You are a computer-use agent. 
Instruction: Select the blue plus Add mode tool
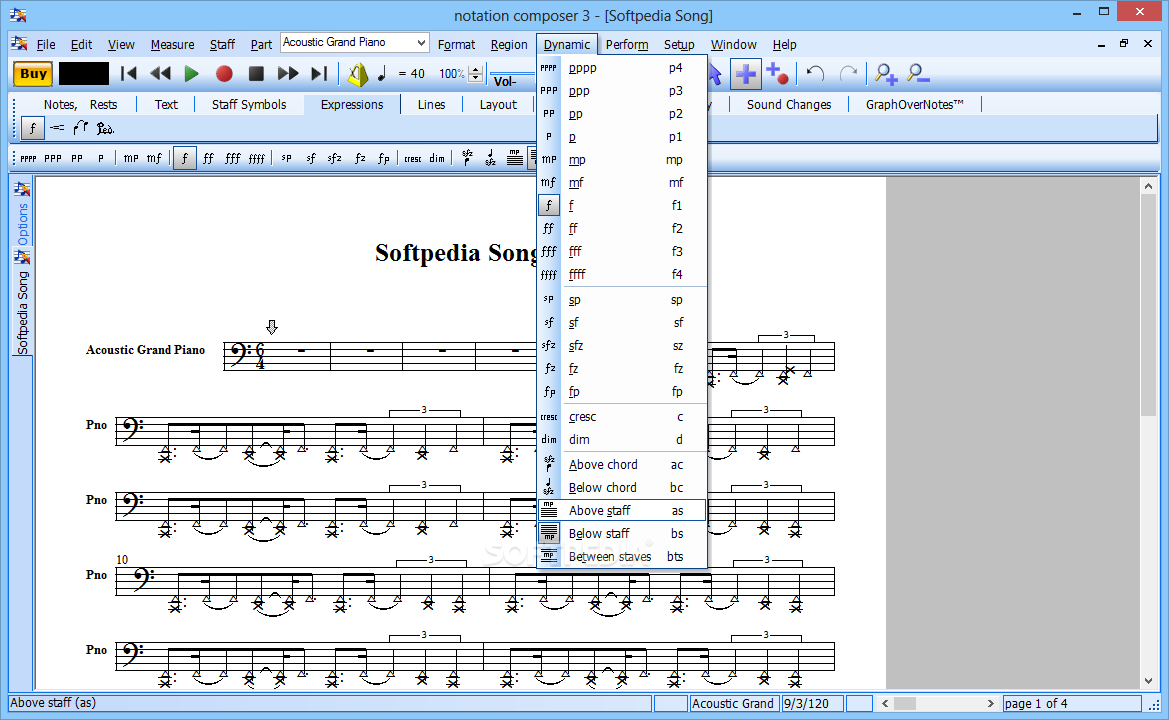click(746, 73)
